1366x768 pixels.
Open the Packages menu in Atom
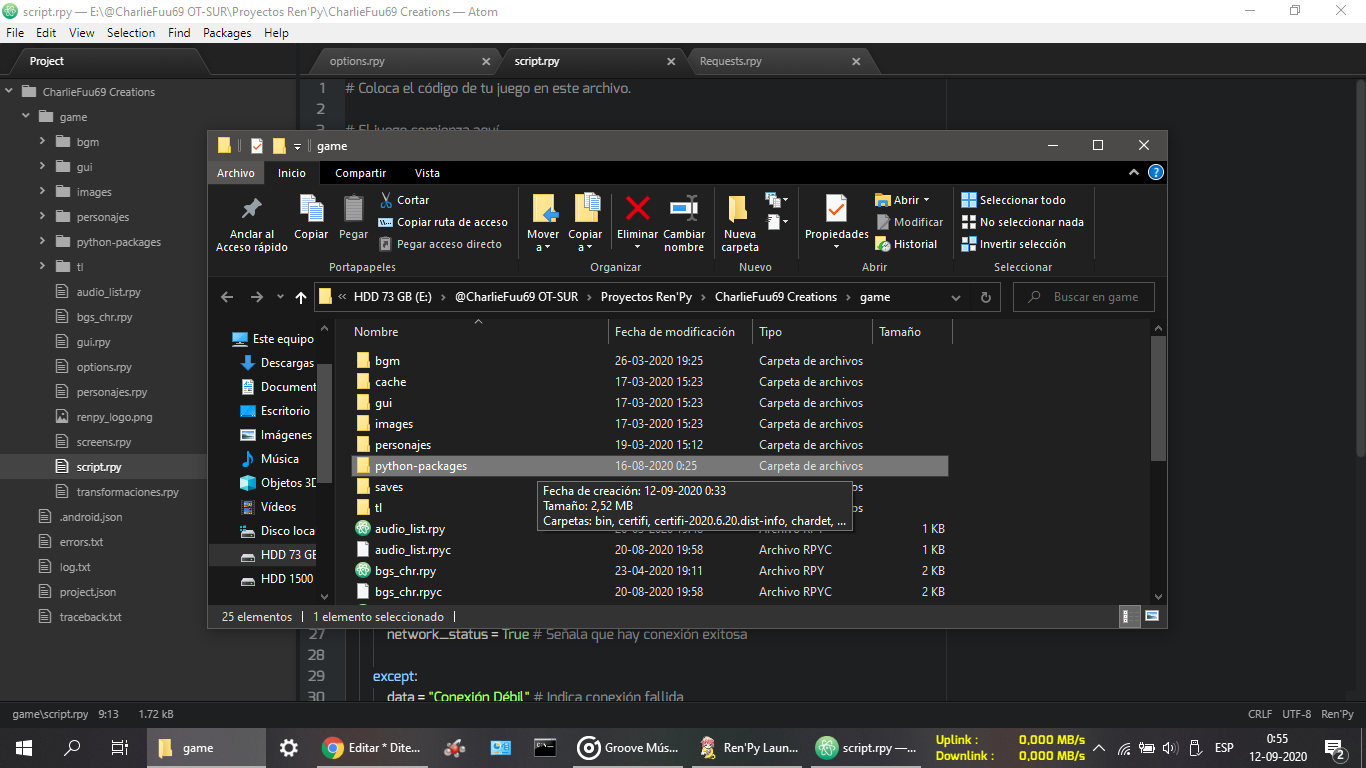click(227, 33)
